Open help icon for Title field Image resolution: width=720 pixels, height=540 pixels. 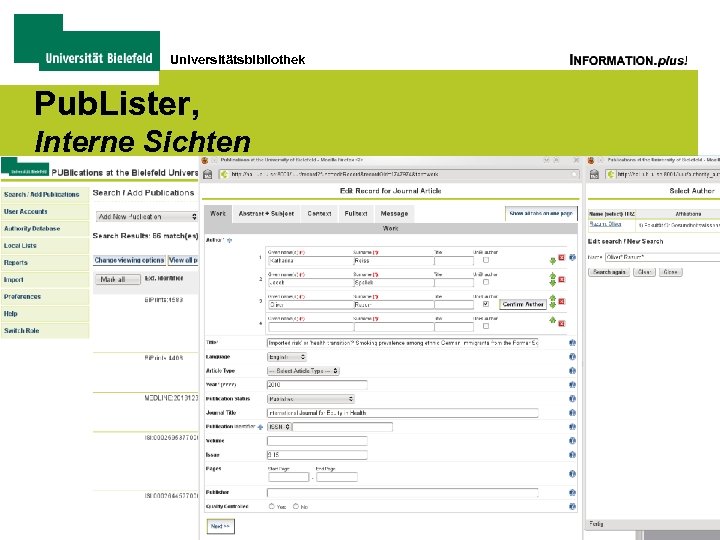click(x=572, y=343)
